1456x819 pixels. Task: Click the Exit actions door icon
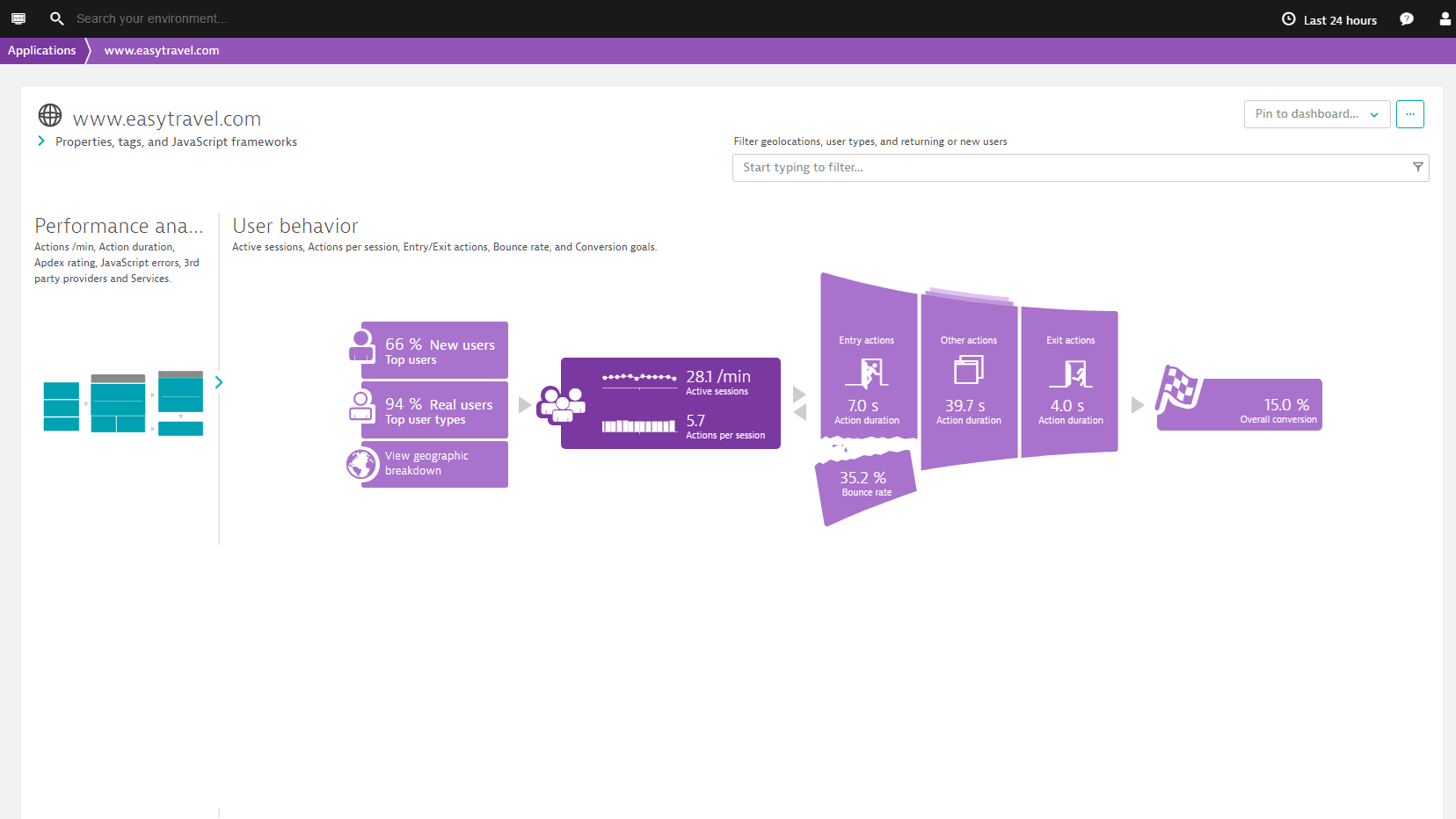coord(1071,373)
